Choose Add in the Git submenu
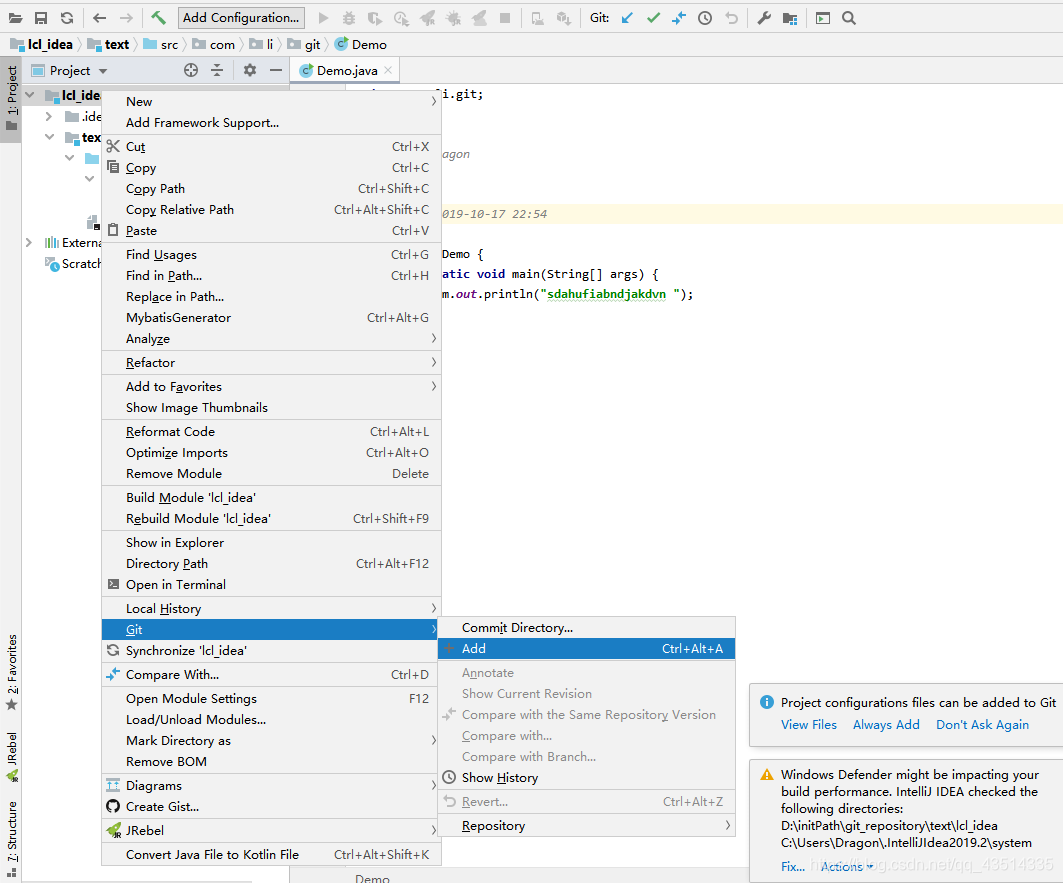Screen dimensions: 1063x883 [x=586, y=648]
